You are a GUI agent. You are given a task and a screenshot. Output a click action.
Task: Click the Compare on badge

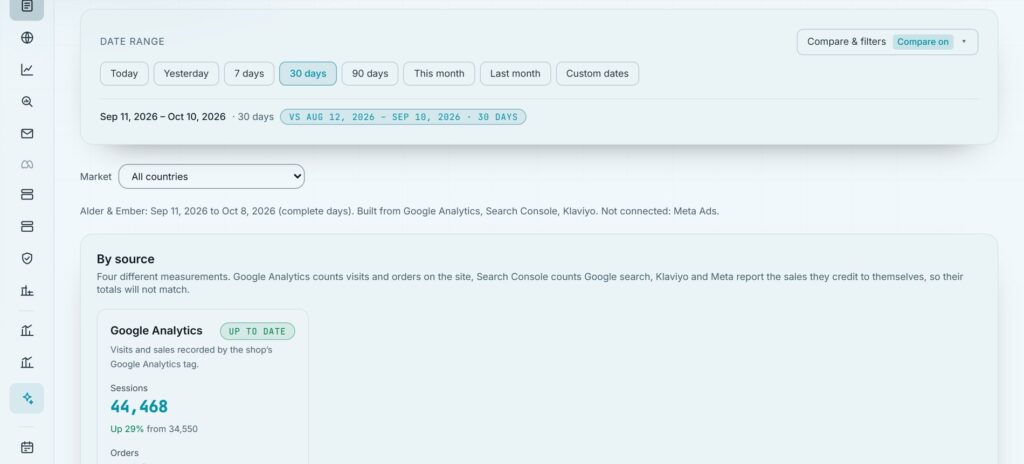(x=923, y=42)
